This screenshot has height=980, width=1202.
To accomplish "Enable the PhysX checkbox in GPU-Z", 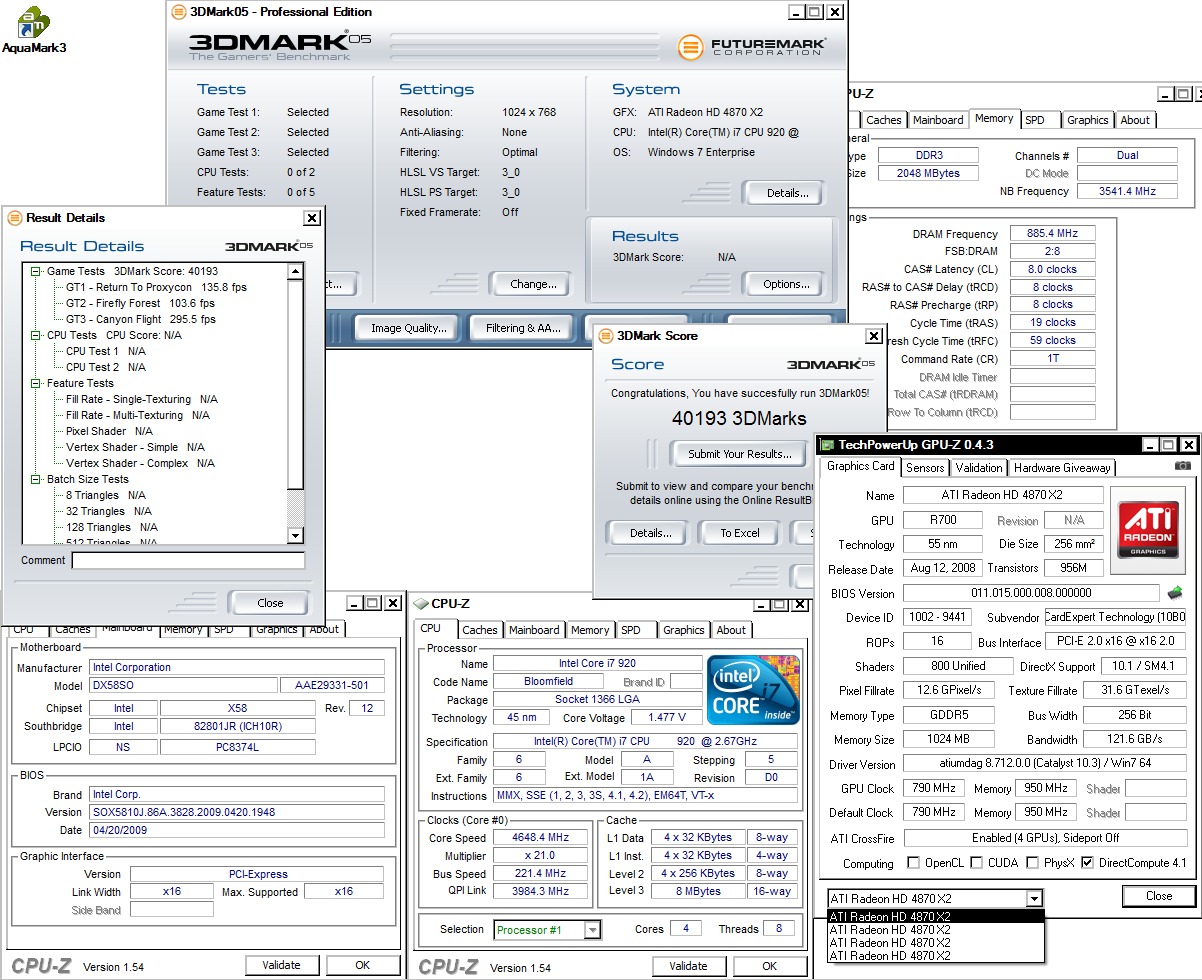I will pos(1033,863).
